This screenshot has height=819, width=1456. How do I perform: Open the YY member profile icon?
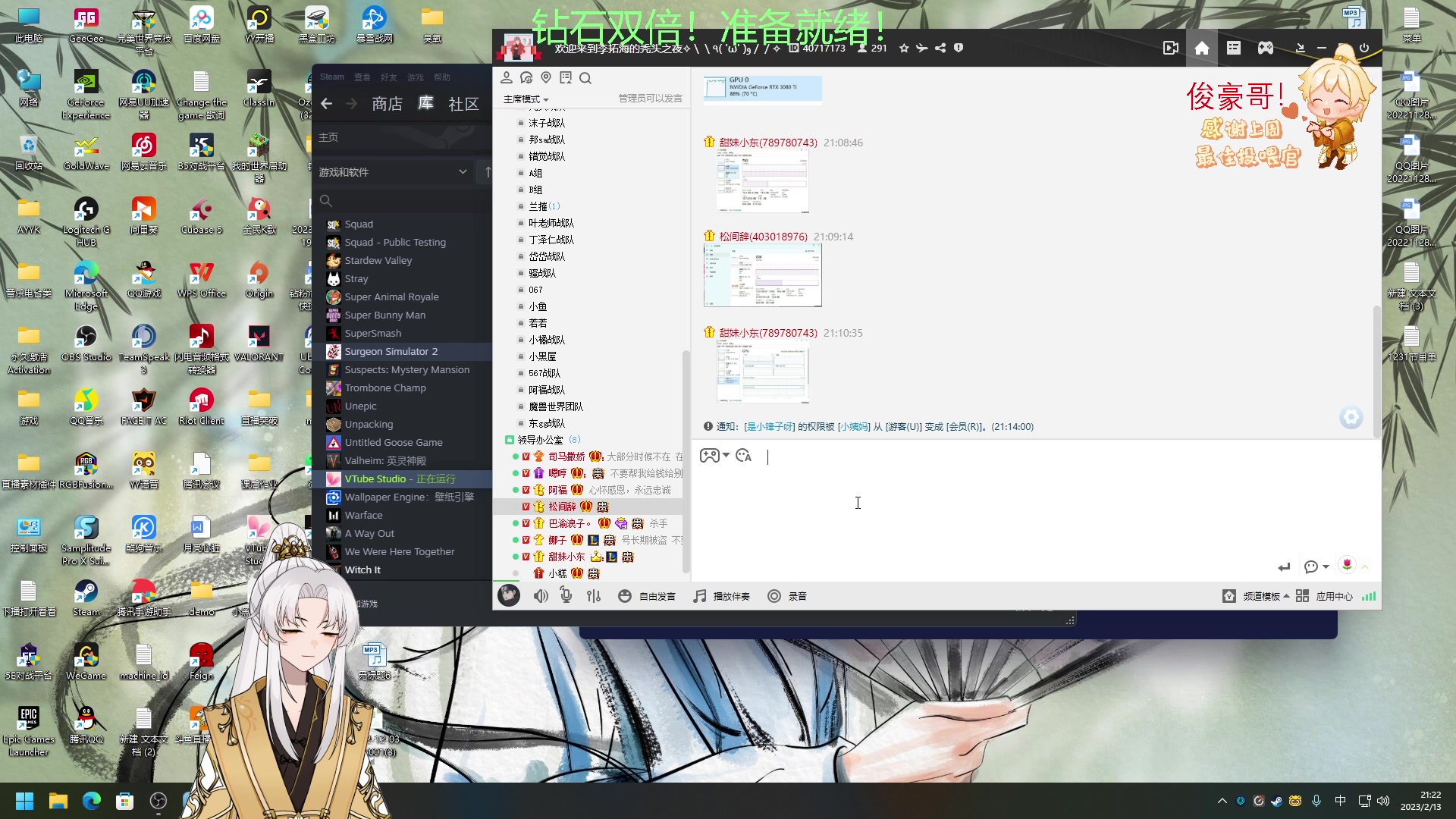point(507,78)
